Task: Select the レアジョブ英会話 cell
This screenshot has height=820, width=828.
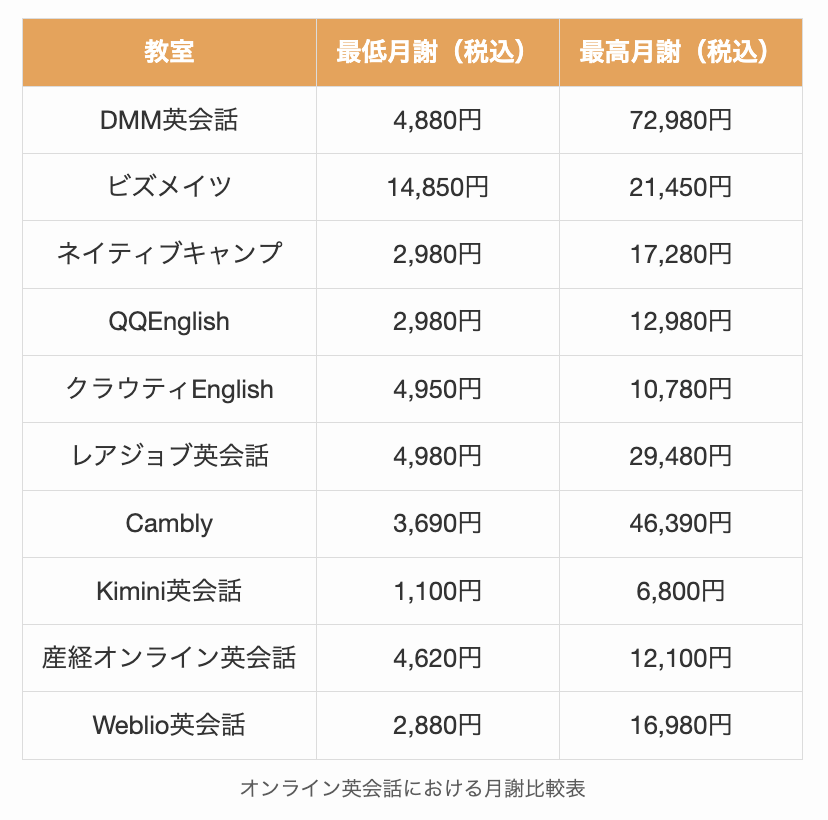Action: point(169,456)
